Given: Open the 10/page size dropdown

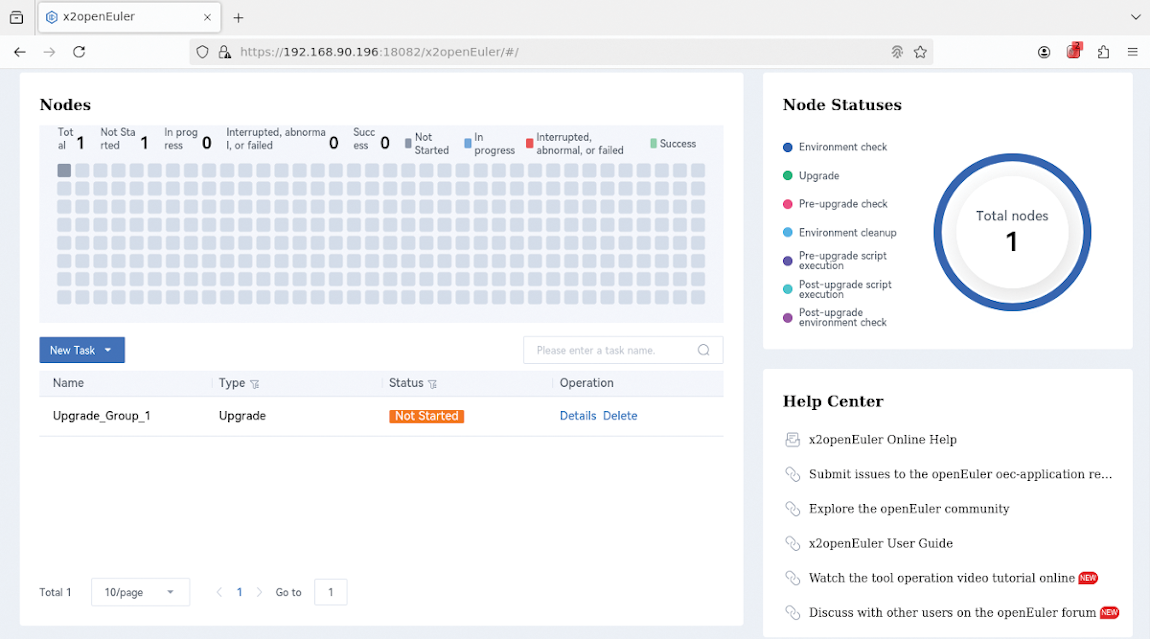Looking at the screenshot, I should pyautogui.click(x=140, y=592).
